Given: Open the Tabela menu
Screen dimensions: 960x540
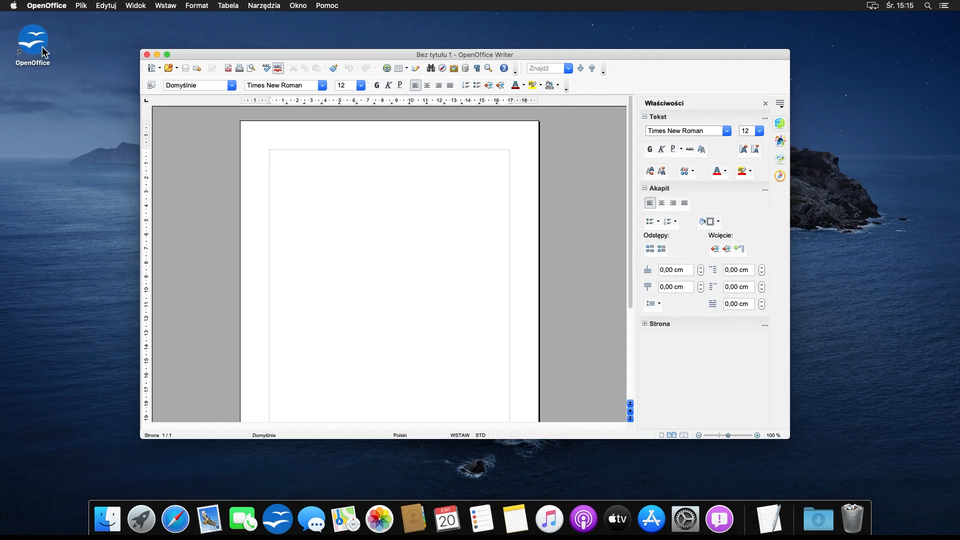Looking at the screenshot, I should (228, 6).
